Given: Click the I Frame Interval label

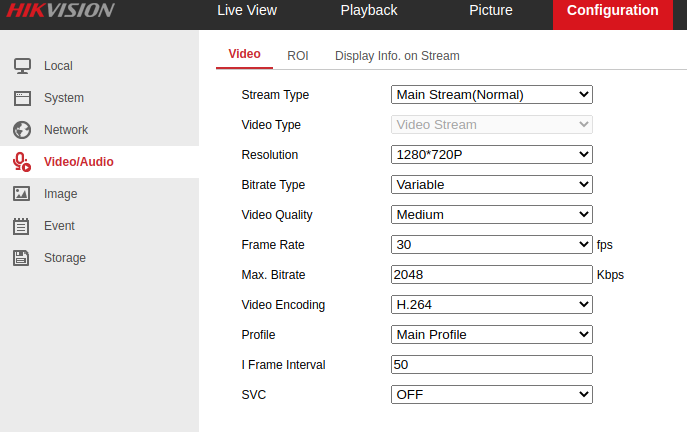Looking at the screenshot, I should (283, 365).
